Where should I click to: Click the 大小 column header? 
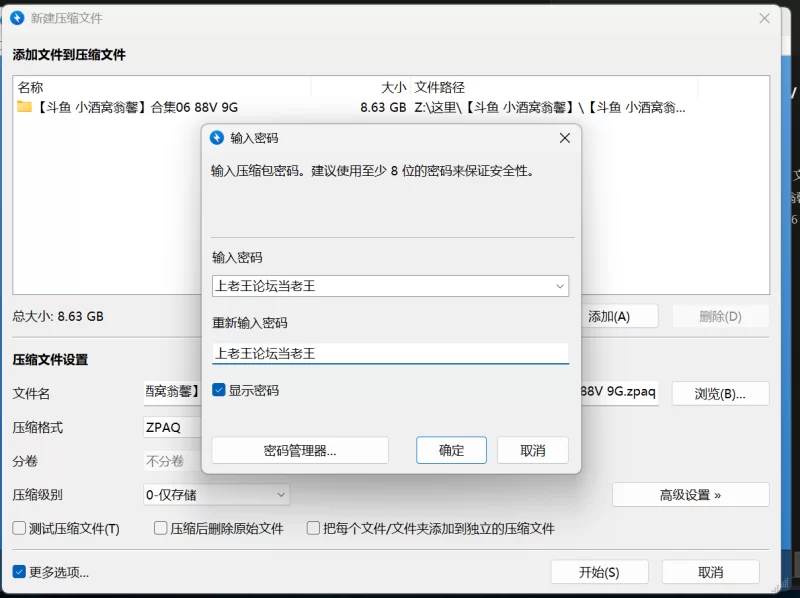(361, 87)
